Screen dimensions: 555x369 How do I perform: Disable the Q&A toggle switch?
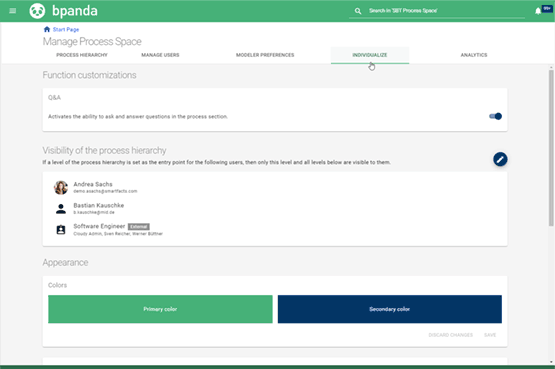pyautogui.click(x=495, y=116)
